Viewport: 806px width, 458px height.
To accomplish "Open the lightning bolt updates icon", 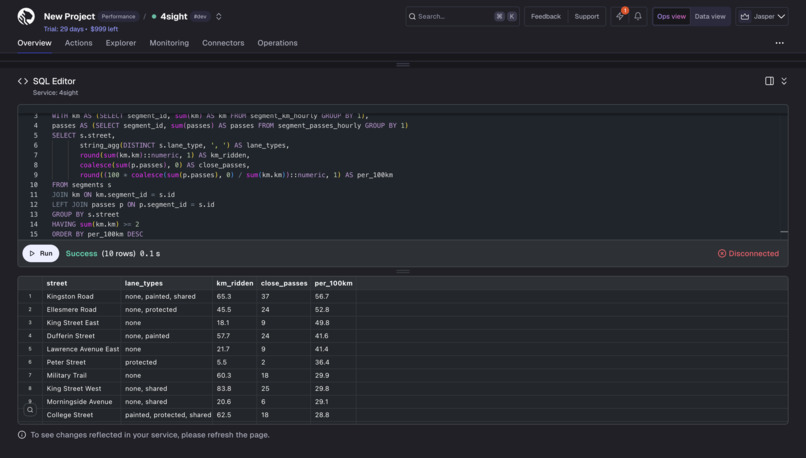I will click(620, 16).
